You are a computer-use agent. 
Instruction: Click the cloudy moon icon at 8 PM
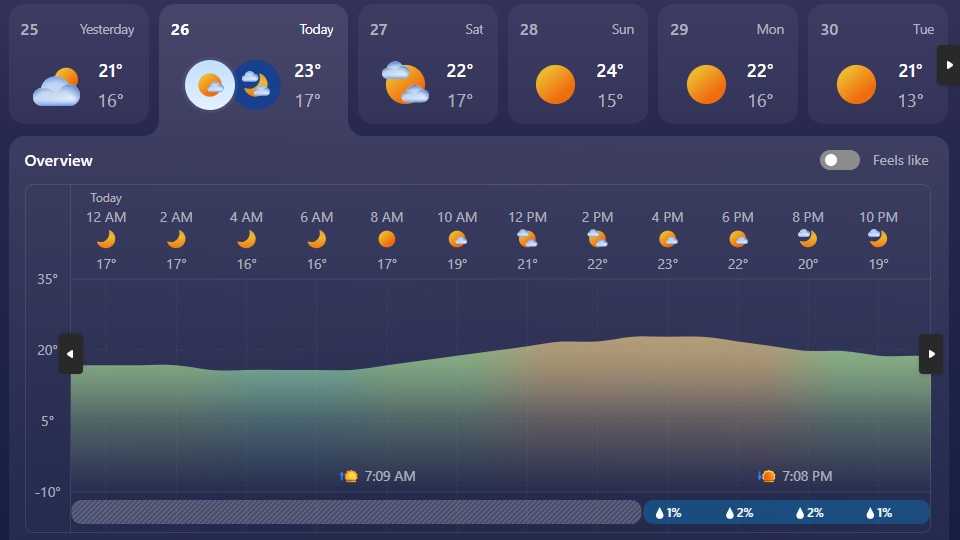click(x=808, y=238)
